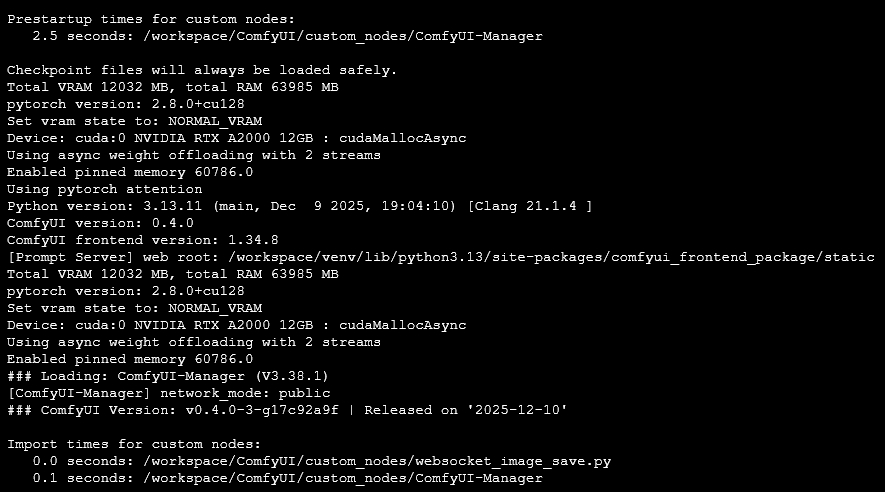The height and width of the screenshot is (492, 885).
Task: Click the 'ComfyUI frontend version: 1.34.8' line
Action: coord(142,240)
